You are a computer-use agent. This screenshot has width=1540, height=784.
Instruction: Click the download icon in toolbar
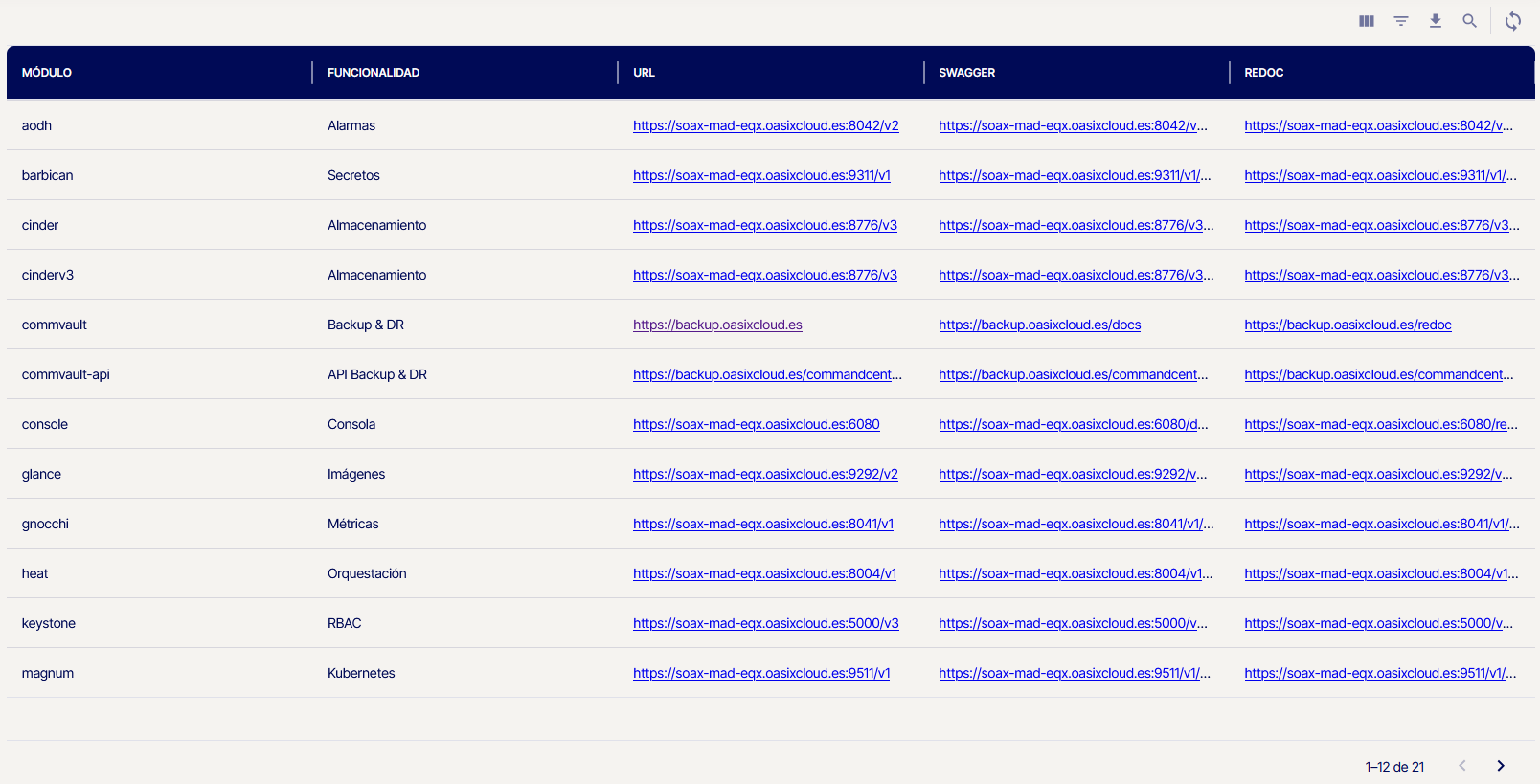(x=1436, y=21)
